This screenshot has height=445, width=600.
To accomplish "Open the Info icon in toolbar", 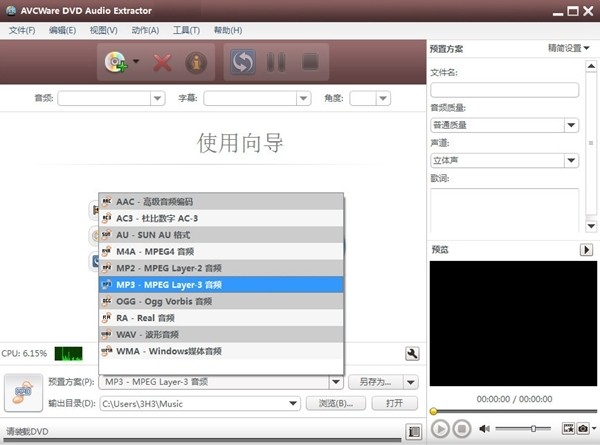I will coord(198,62).
